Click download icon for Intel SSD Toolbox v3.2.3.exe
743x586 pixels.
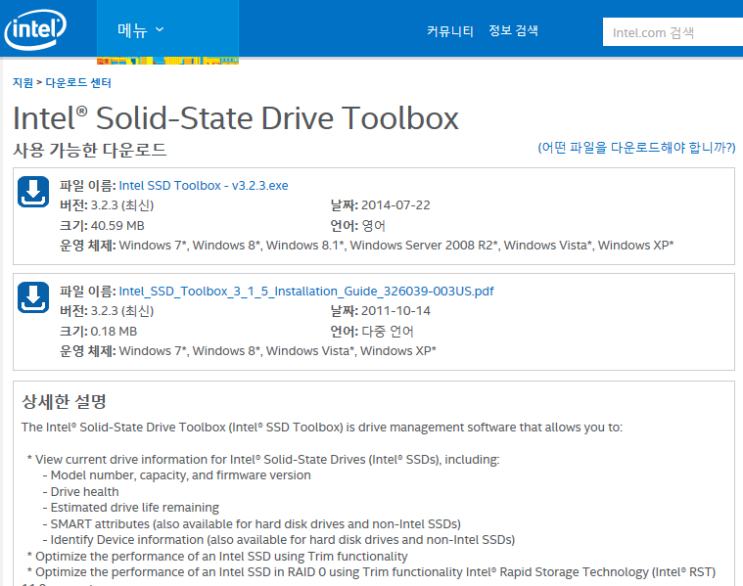point(33,192)
